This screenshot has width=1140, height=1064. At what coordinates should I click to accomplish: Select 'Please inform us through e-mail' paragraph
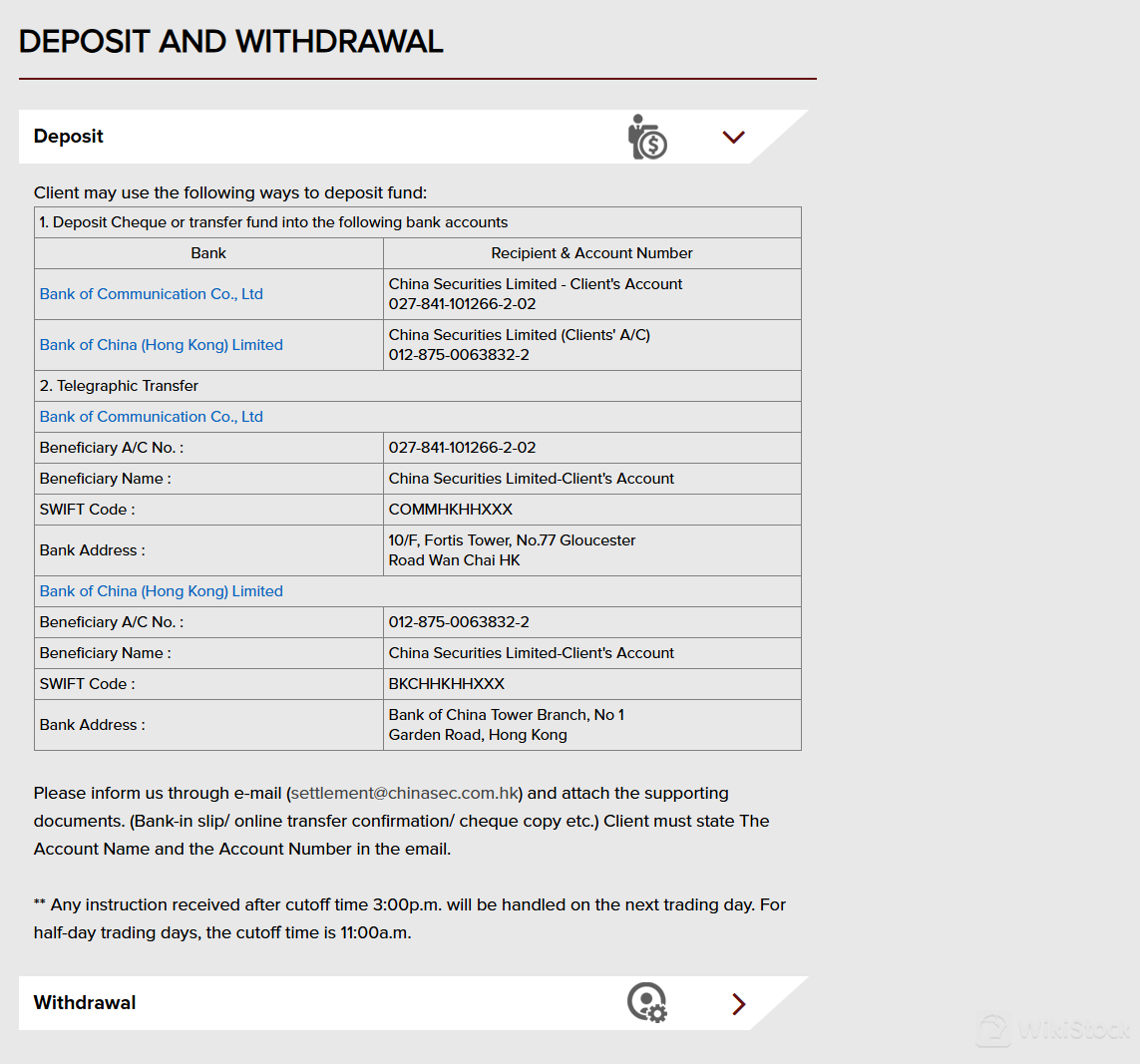point(401,821)
